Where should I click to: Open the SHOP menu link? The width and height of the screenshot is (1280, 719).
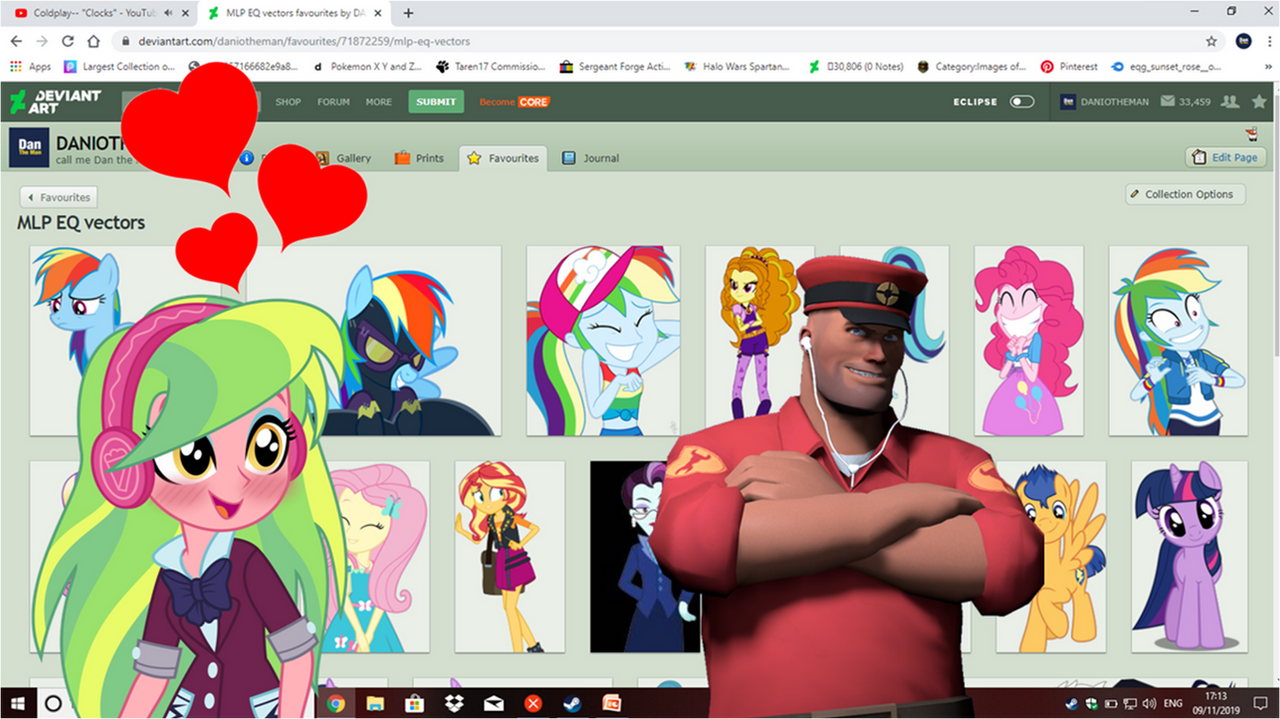288,102
